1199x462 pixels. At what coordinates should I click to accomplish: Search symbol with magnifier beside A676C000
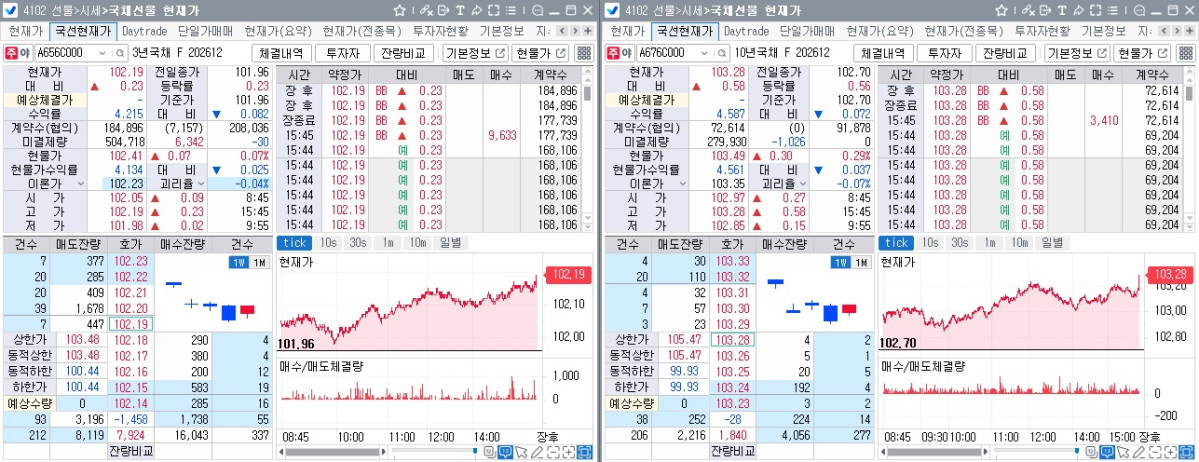tap(722, 54)
